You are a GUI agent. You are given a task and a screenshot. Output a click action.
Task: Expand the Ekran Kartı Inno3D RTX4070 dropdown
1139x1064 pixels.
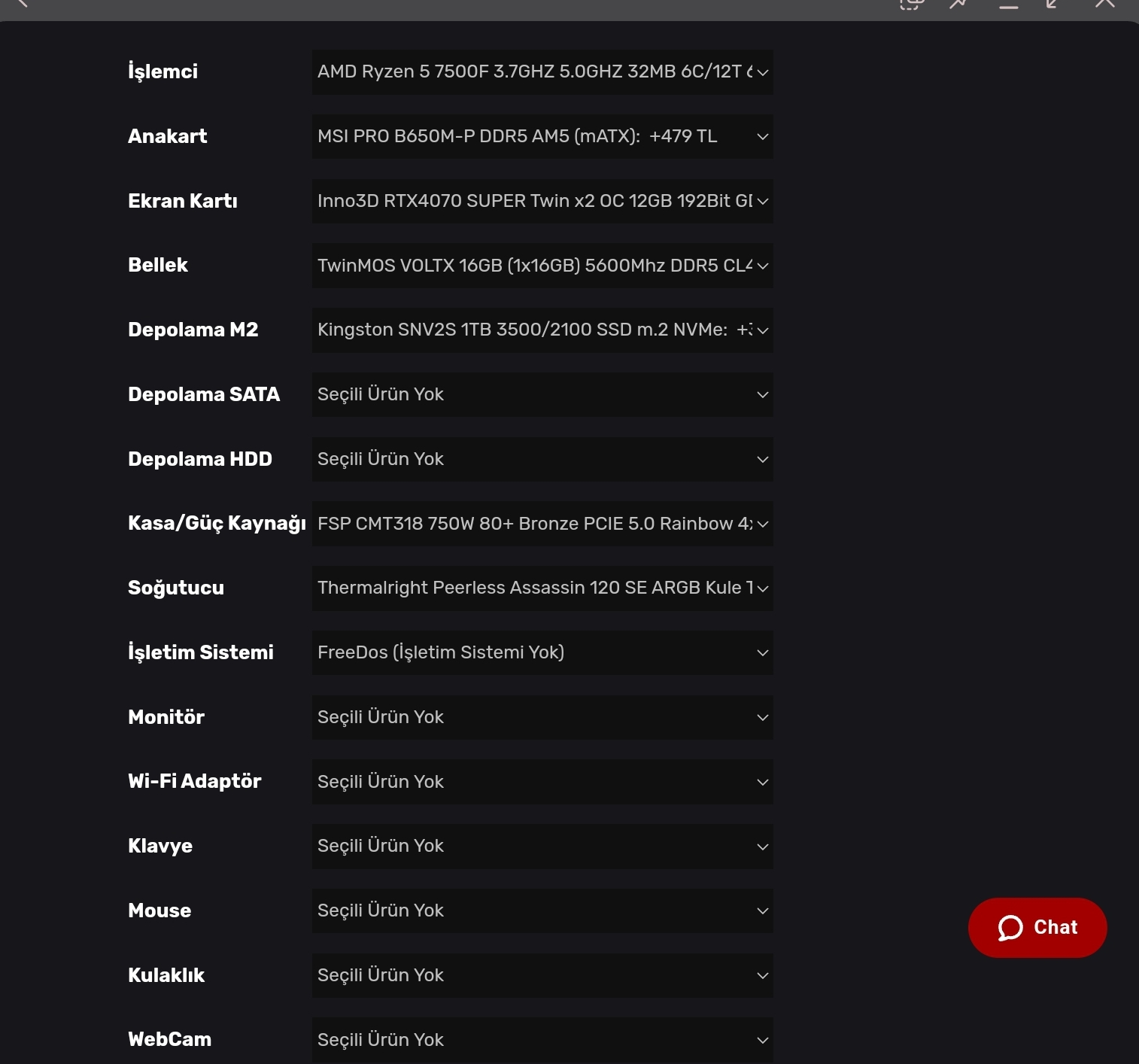tap(542, 201)
